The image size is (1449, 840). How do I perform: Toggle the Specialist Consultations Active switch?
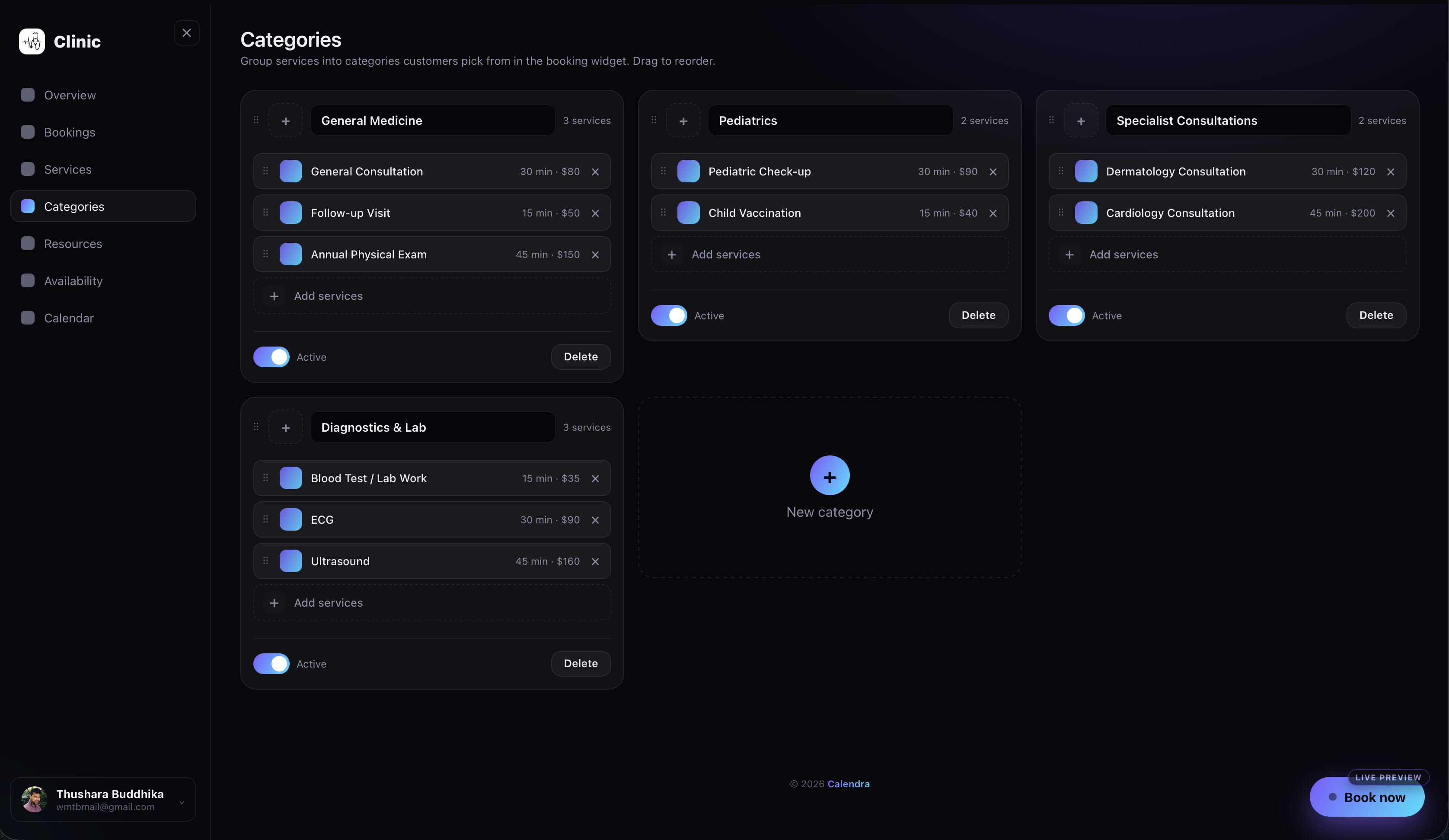(x=1066, y=315)
